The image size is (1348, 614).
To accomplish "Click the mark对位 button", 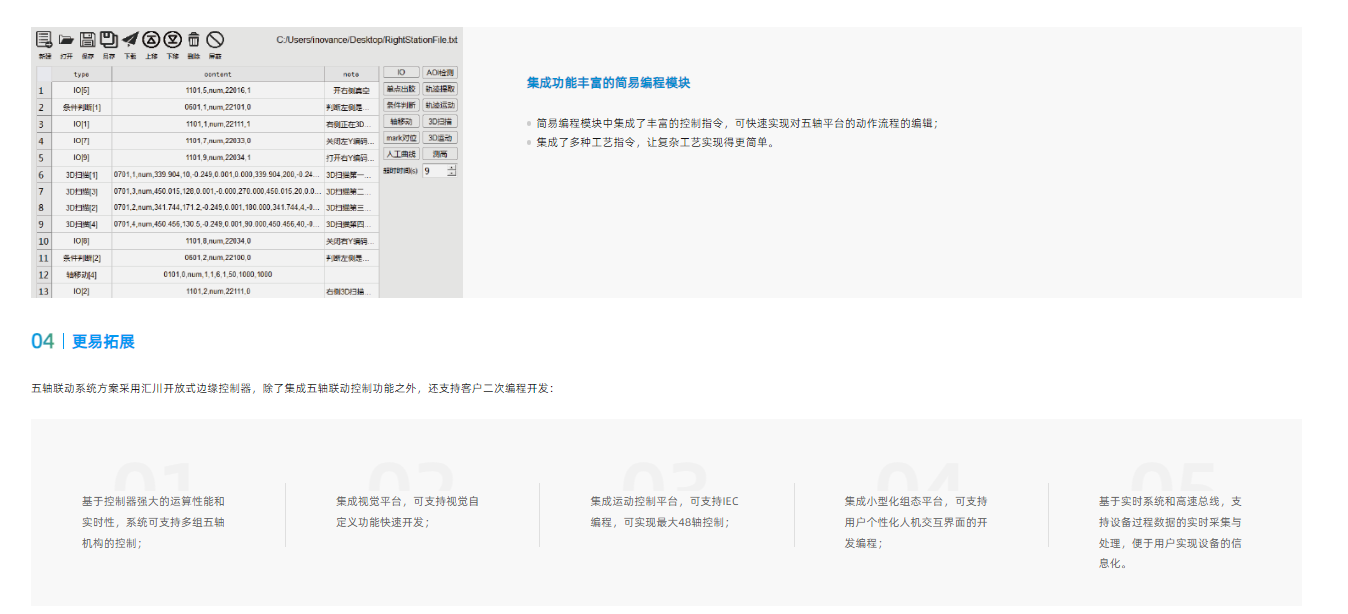I will (401, 137).
